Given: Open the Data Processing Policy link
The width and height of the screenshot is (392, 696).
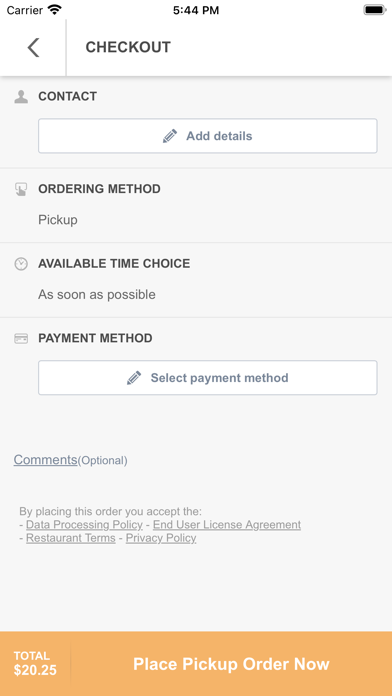Looking at the screenshot, I should pyautogui.click(x=84, y=525).
